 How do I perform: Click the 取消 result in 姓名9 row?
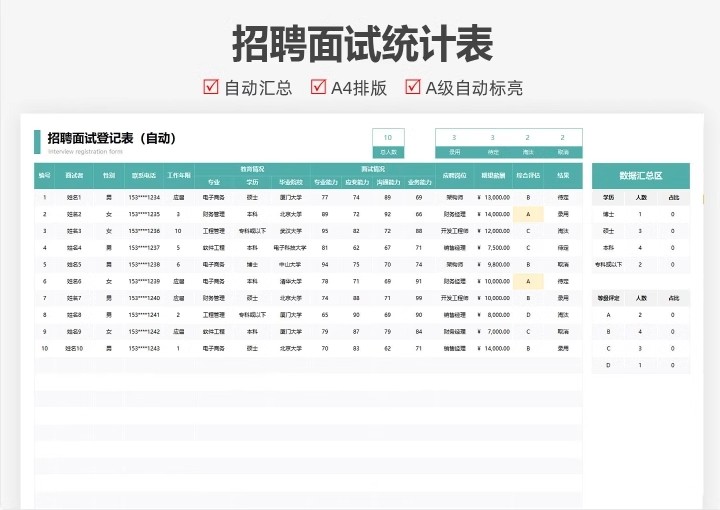coord(563,331)
